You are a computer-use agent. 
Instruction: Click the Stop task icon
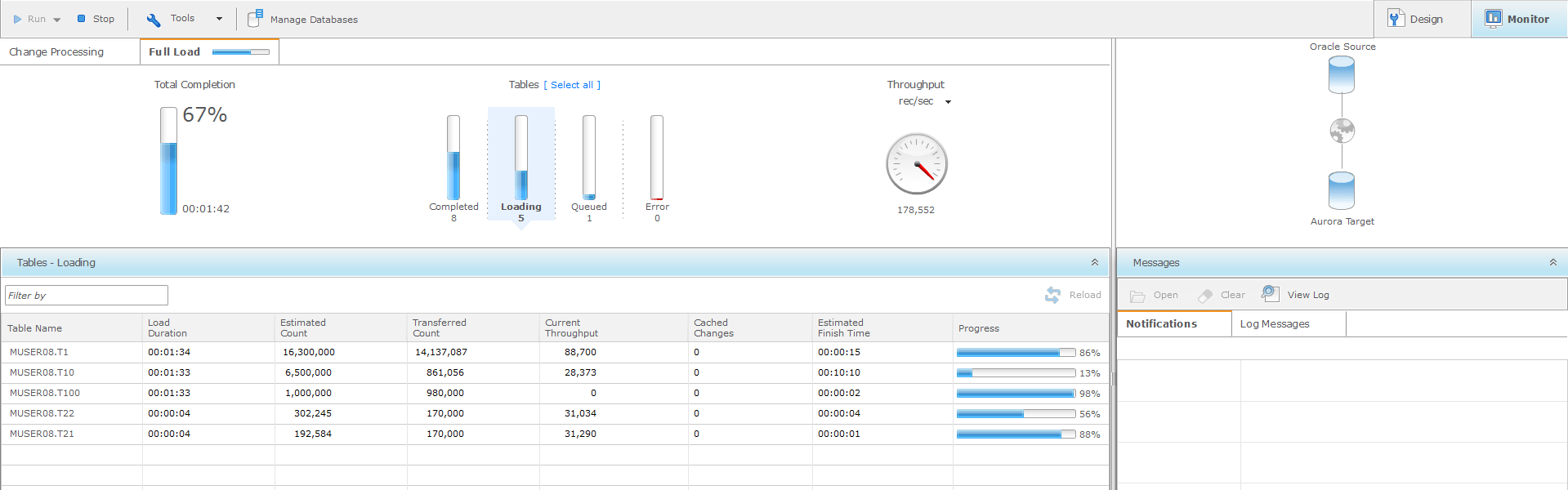[82, 19]
